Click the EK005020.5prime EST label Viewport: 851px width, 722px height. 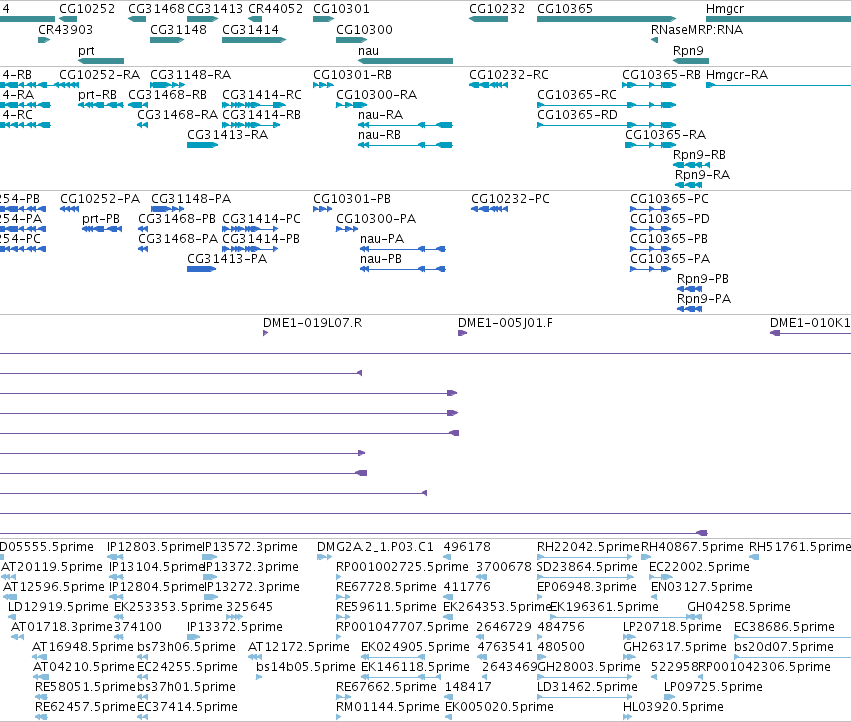(x=499, y=707)
